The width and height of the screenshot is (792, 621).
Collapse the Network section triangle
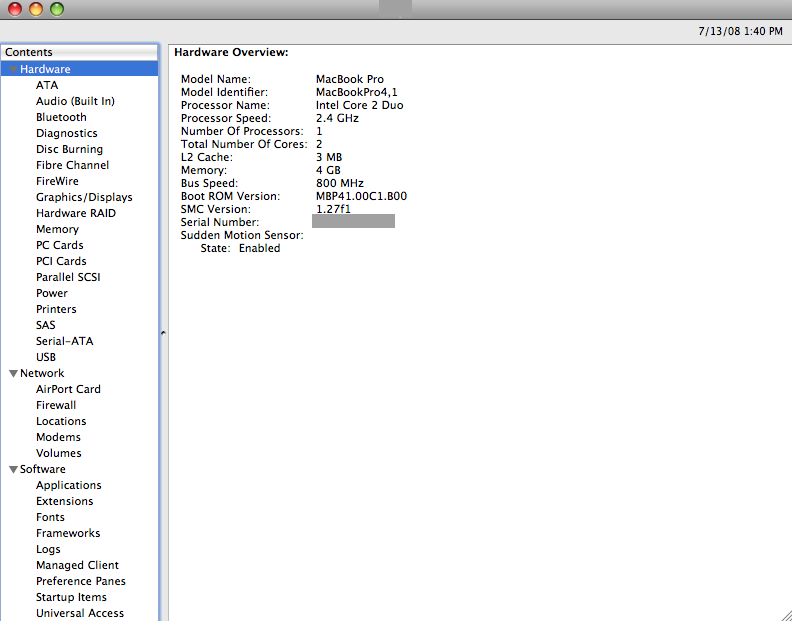pyautogui.click(x=14, y=373)
